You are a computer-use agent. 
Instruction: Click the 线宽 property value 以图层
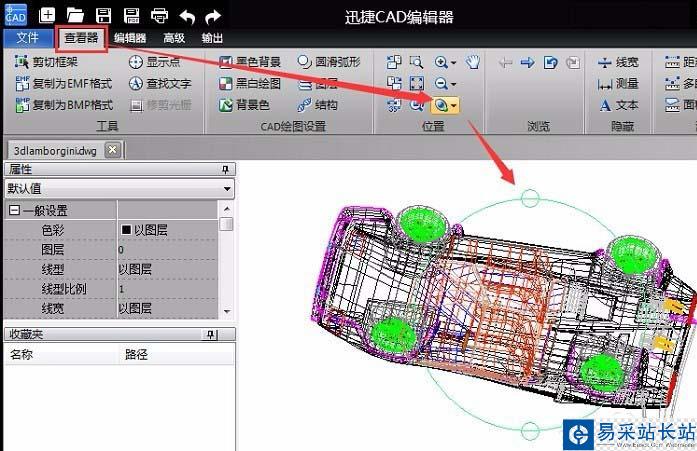(x=167, y=308)
